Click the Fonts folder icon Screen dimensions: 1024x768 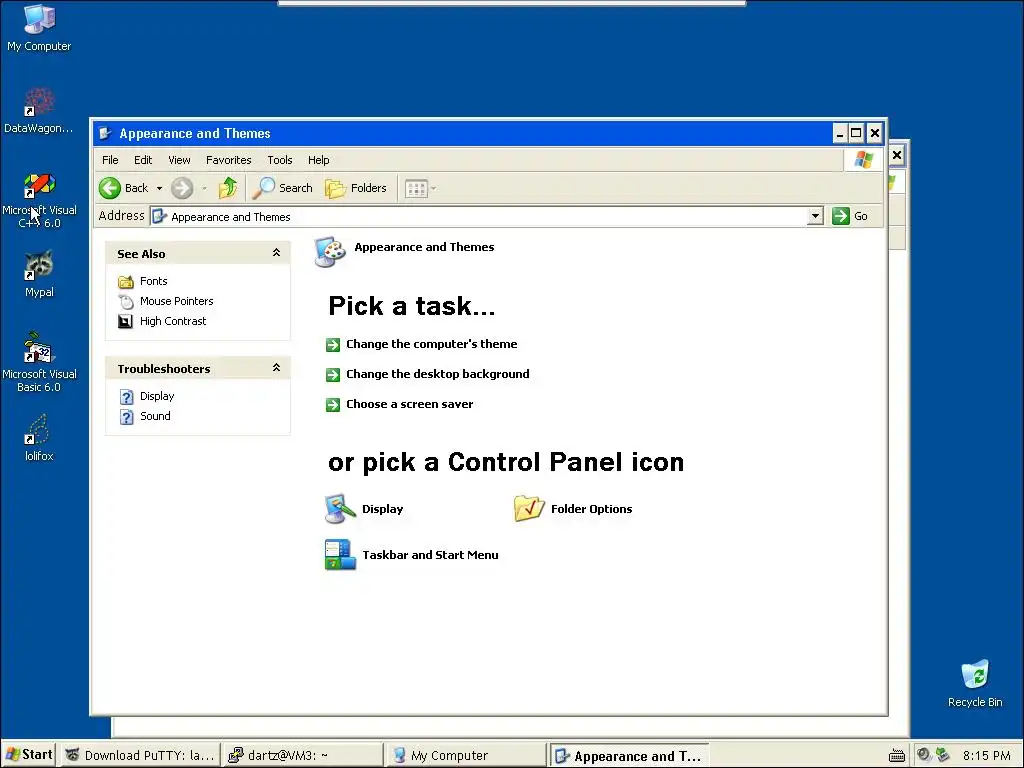tap(126, 281)
